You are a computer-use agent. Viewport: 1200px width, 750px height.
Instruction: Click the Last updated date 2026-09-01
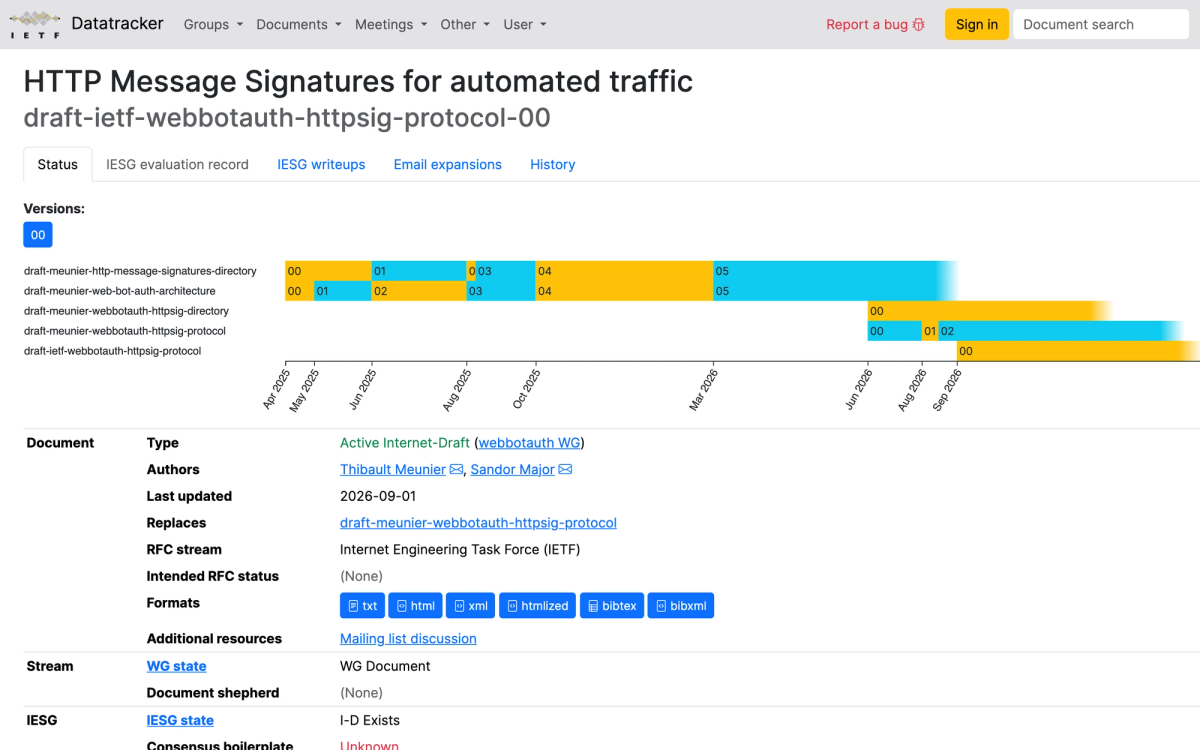tap(378, 496)
